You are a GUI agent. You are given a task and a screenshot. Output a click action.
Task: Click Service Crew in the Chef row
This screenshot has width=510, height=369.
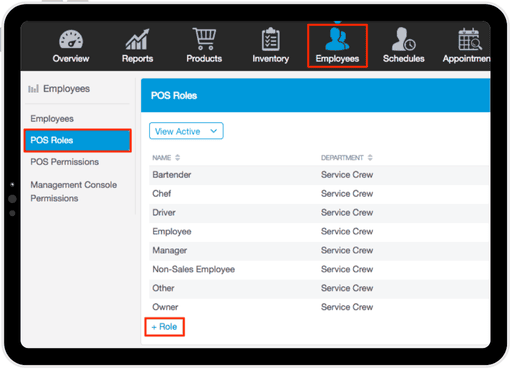[347, 194]
